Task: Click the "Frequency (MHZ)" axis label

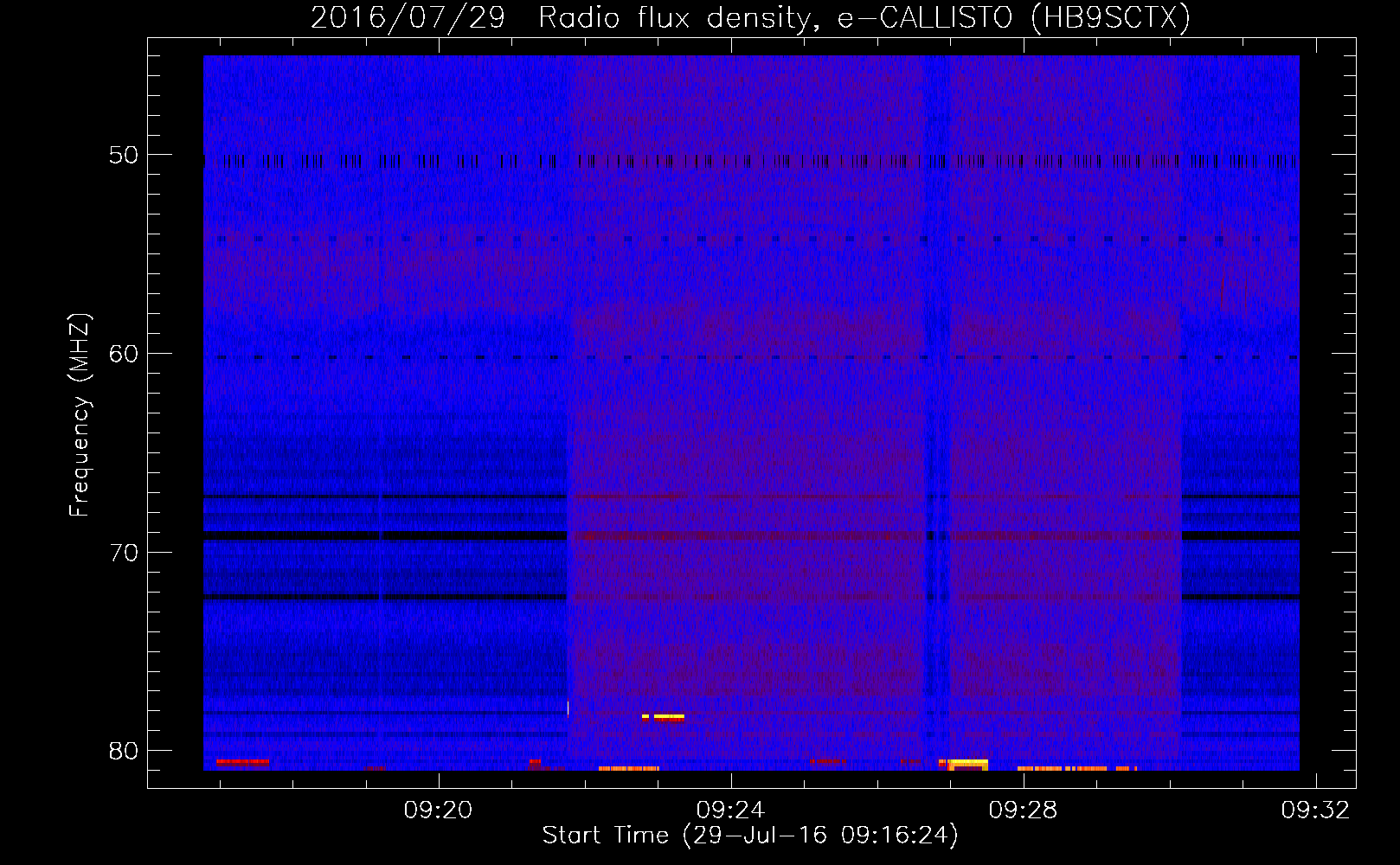Action: pos(80,415)
